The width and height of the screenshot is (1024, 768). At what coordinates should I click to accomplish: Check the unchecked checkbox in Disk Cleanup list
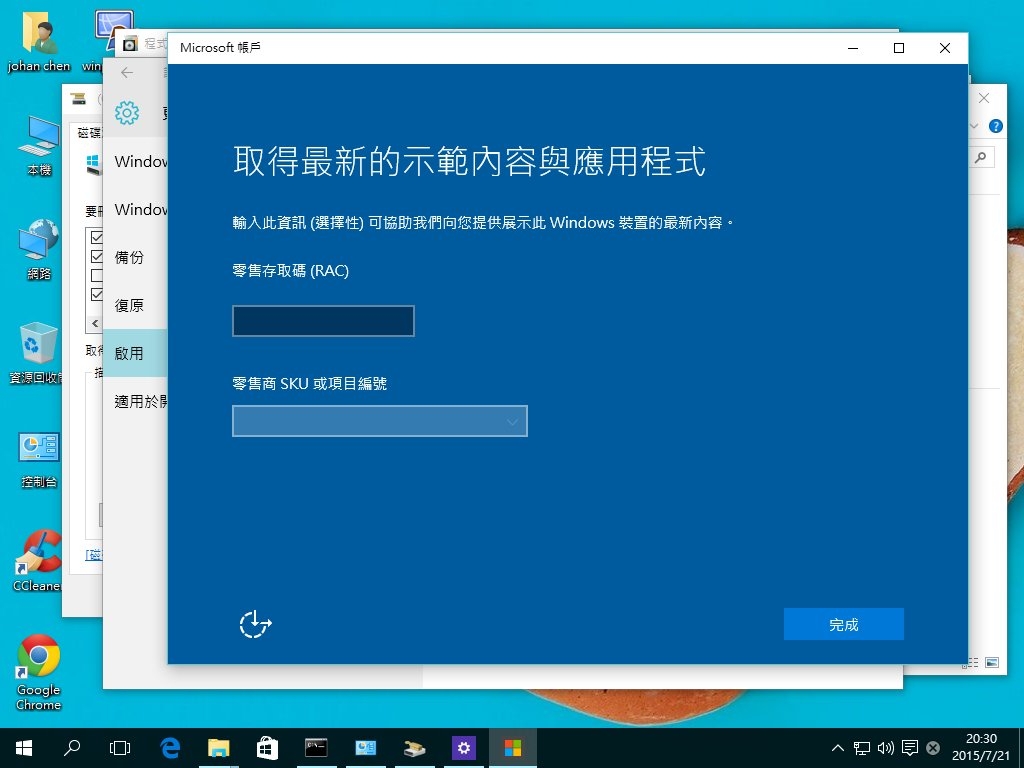click(97, 275)
